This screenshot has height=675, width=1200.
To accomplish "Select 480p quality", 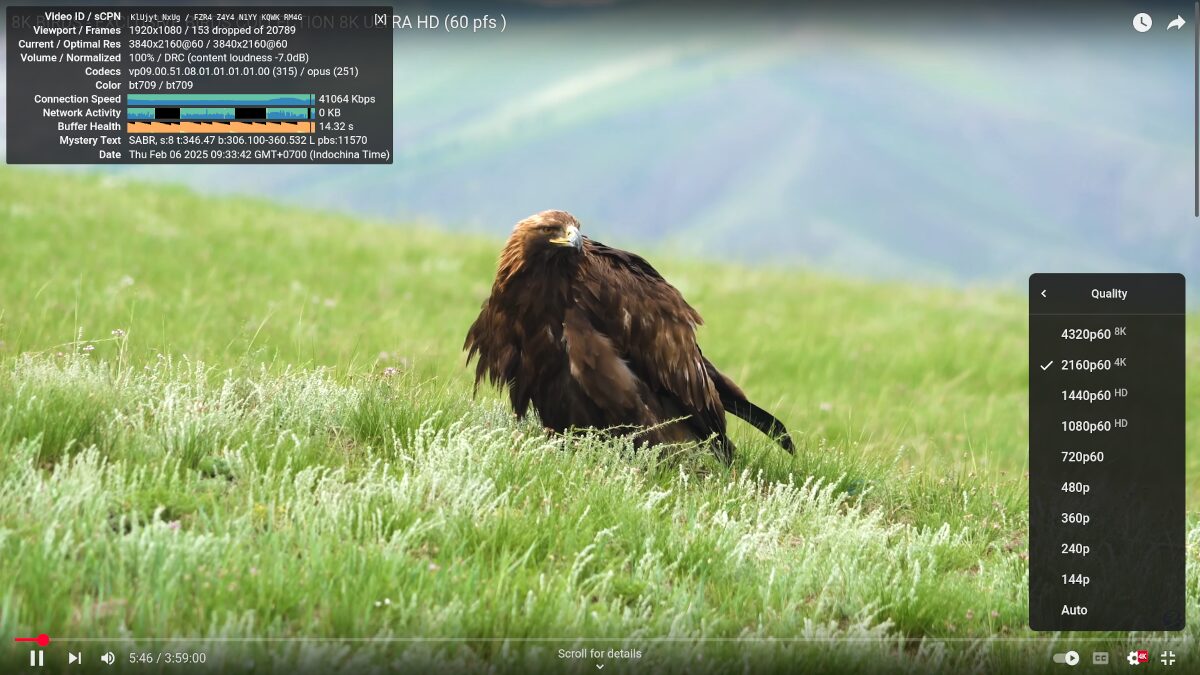I will click(1107, 487).
